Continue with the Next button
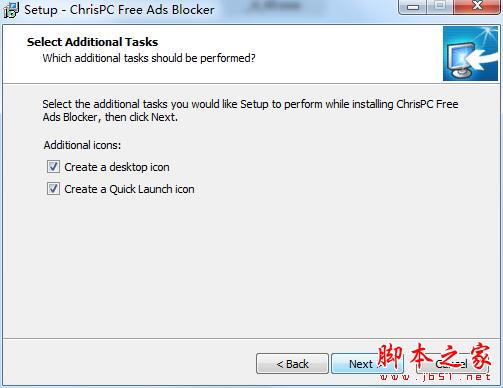Screen dimensions: 503x388 click(367, 364)
